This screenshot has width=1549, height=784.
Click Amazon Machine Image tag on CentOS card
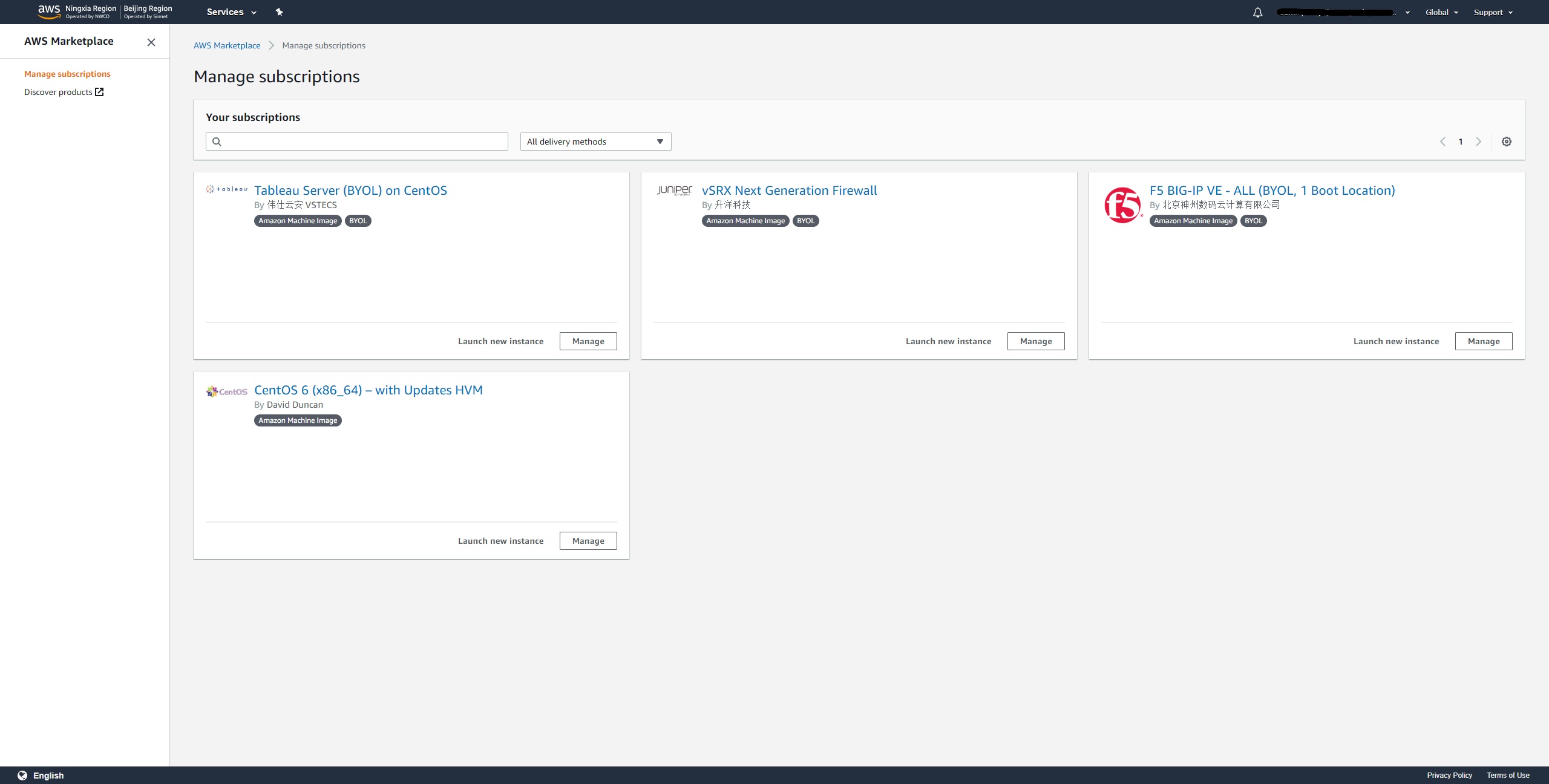pos(298,420)
